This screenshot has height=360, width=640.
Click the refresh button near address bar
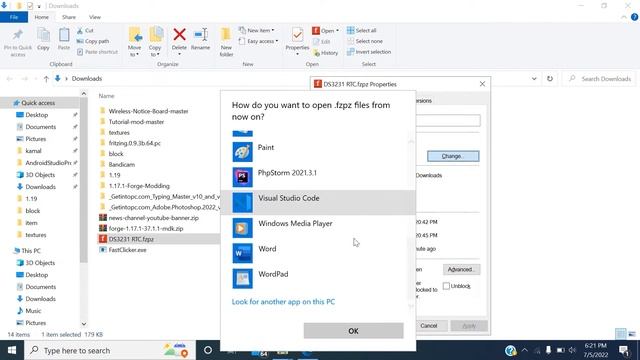[x=550, y=79]
